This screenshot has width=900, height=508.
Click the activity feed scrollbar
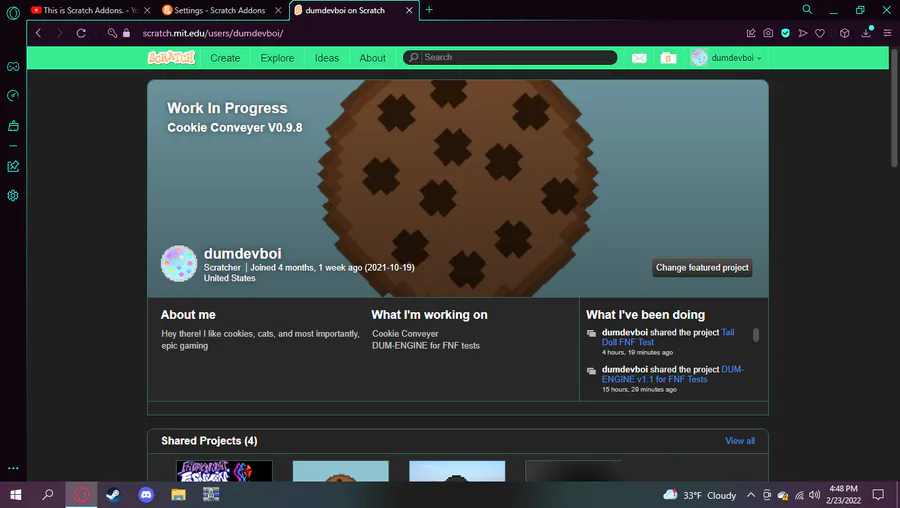(x=756, y=335)
